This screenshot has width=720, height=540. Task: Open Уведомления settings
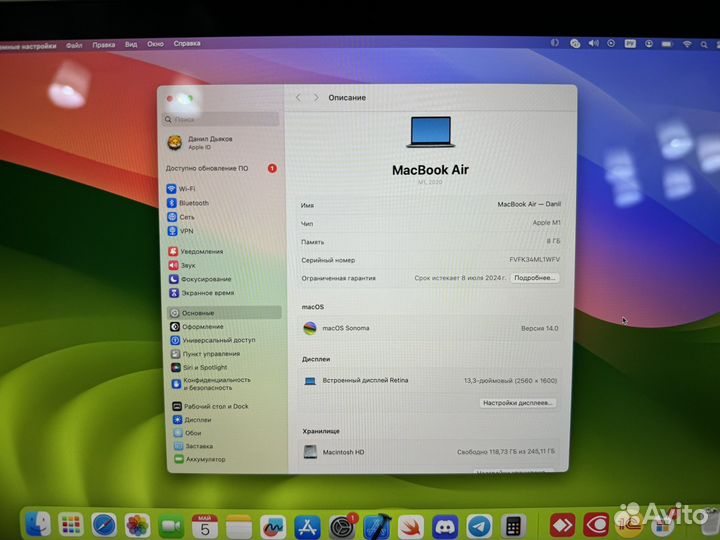196,252
